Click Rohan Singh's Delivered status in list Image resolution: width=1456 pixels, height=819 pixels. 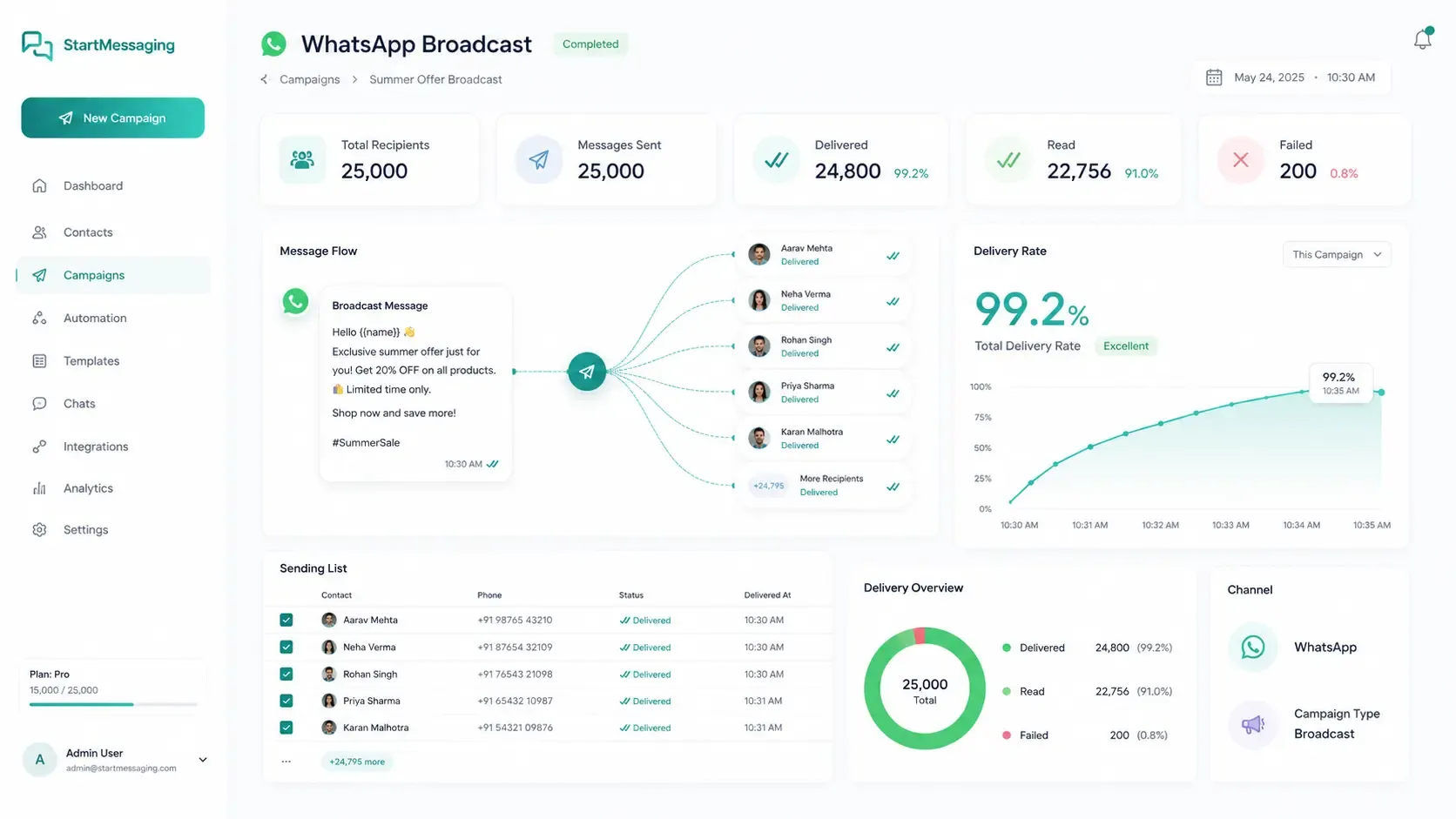coord(645,675)
